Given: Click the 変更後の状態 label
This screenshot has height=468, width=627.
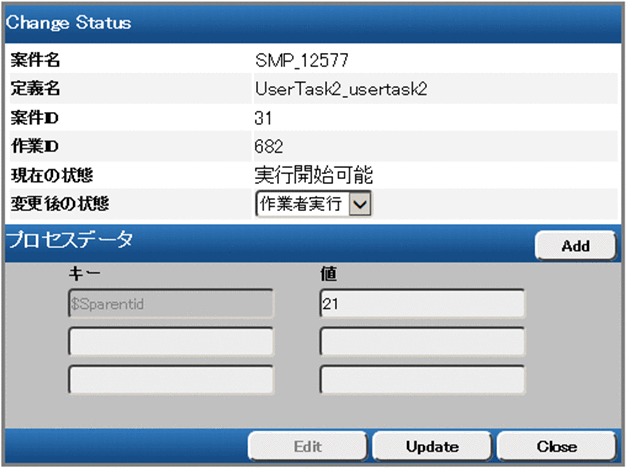Looking at the screenshot, I should (60, 204).
